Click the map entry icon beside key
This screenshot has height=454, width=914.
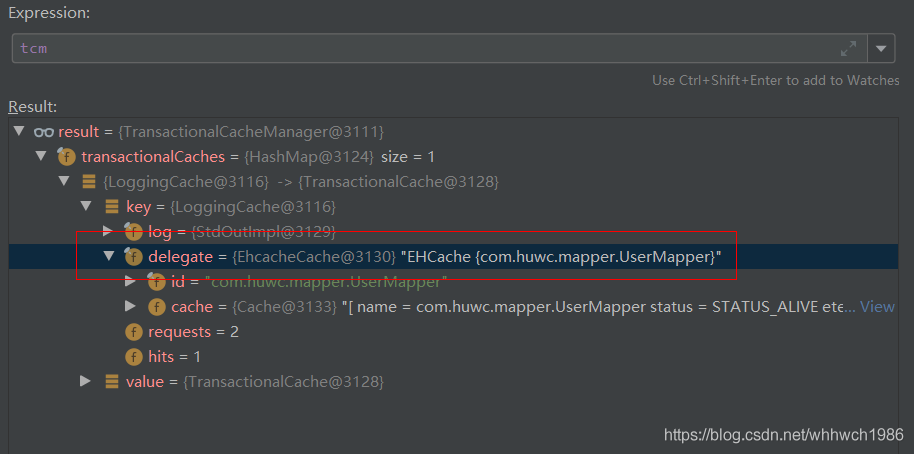point(112,207)
